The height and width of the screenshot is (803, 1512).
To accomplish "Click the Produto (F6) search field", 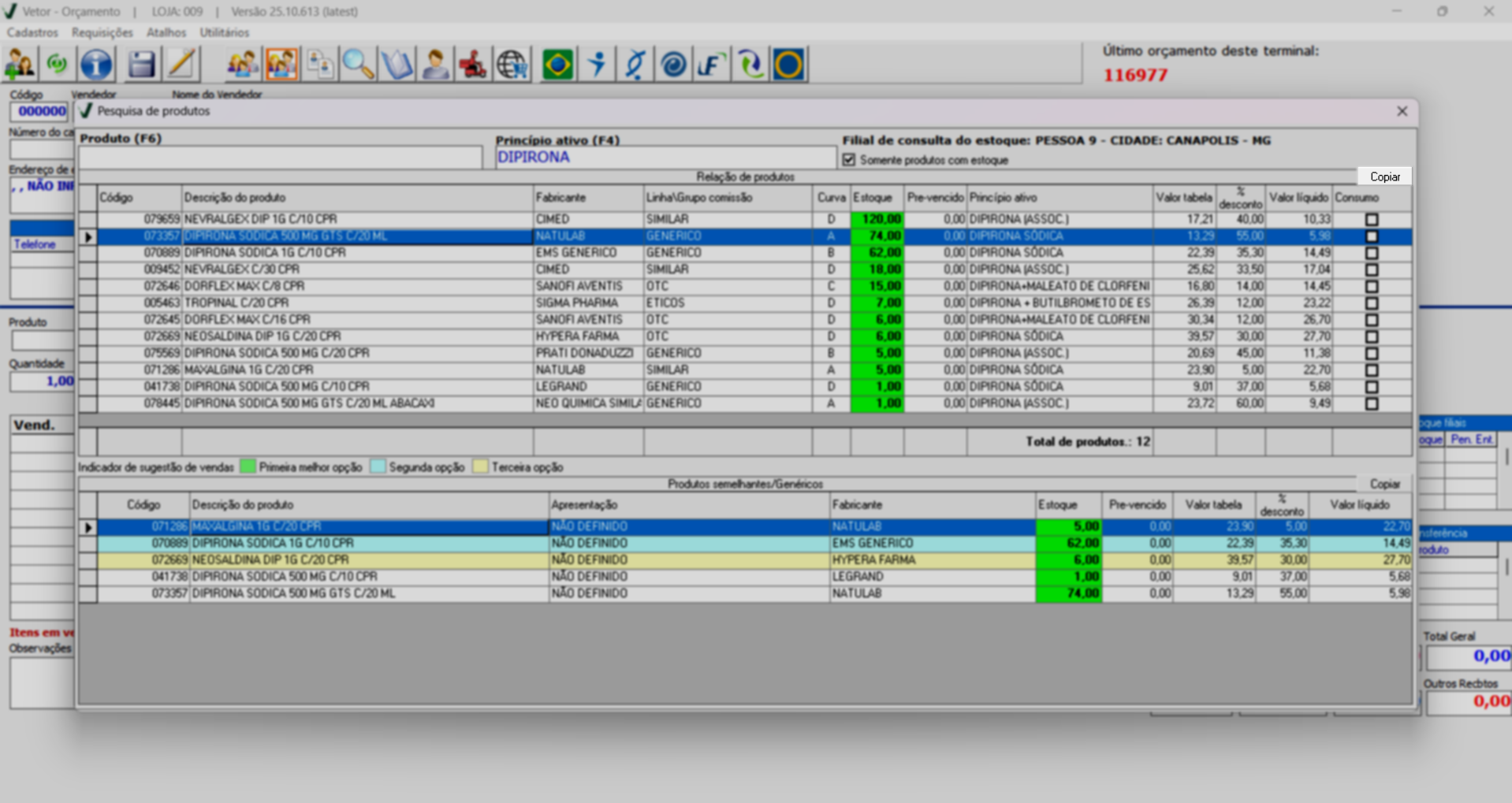I will pos(280,158).
